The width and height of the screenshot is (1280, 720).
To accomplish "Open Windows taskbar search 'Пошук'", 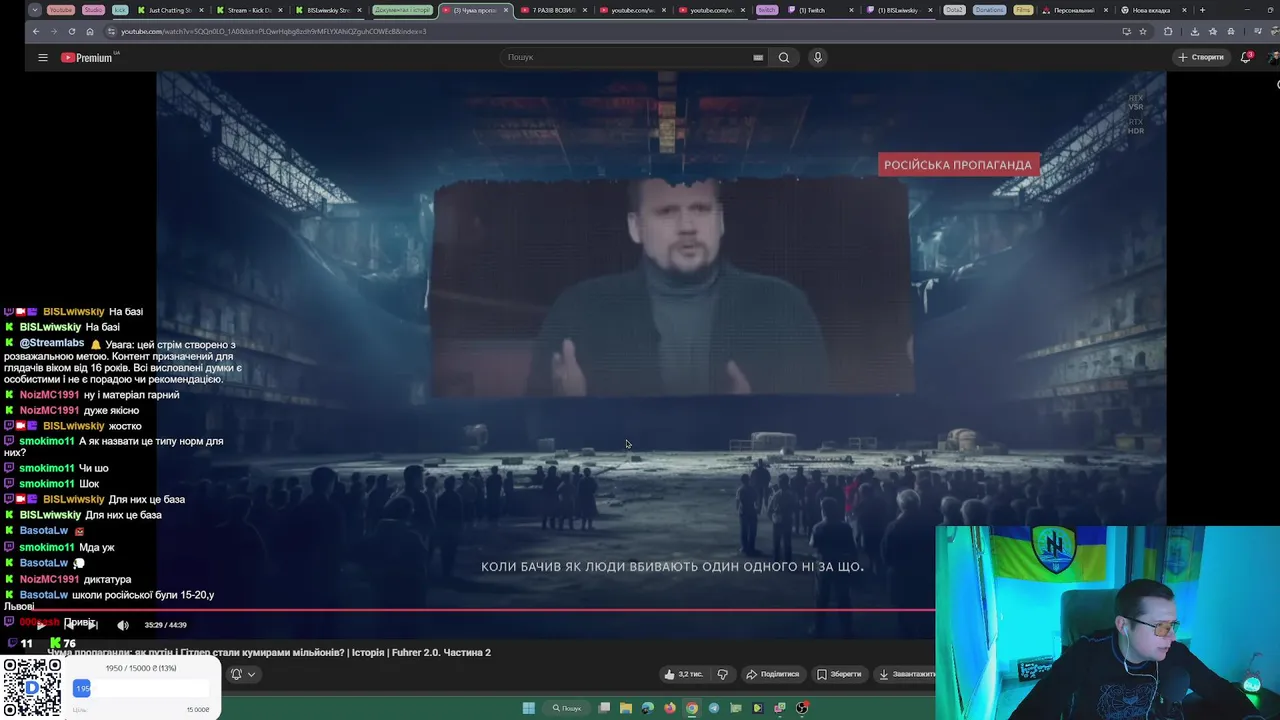I will click(567, 708).
